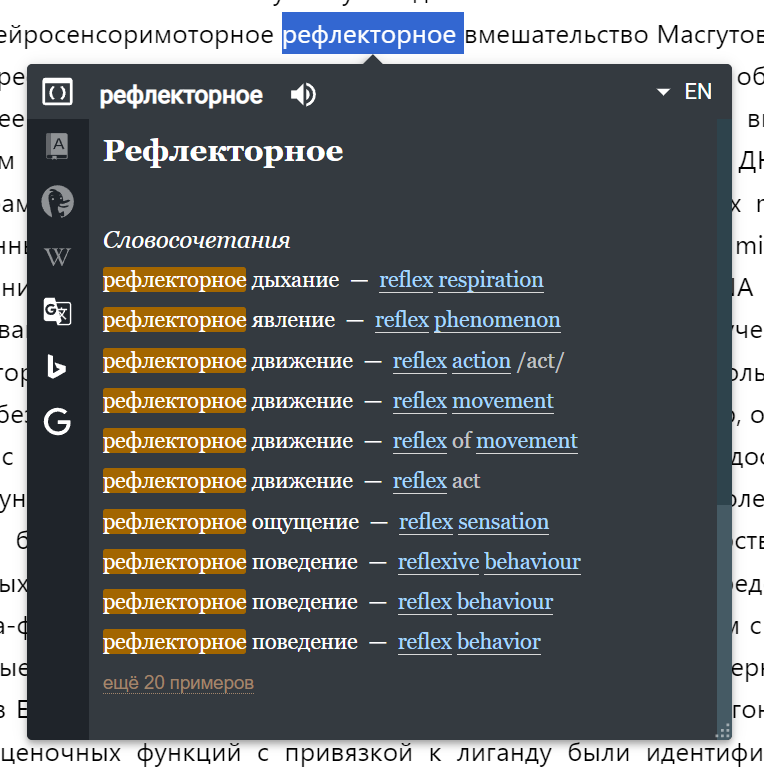Click the header word 'рефлекторное' in popup

click(x=181, y=95)
